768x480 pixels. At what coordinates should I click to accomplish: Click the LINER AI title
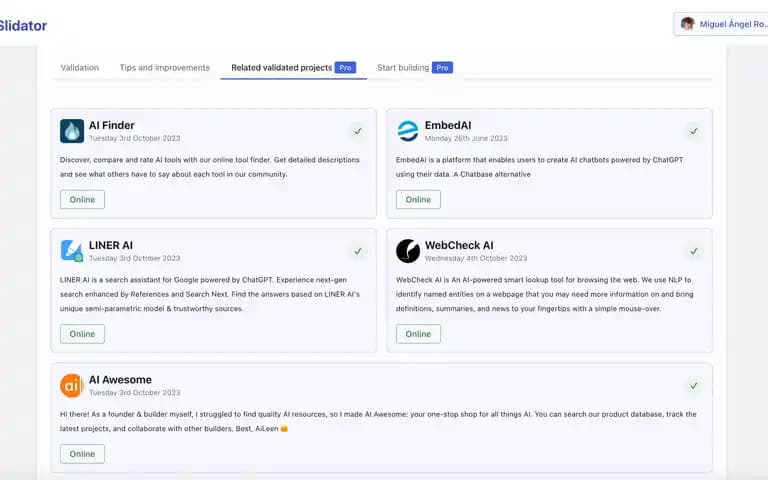(111, 245)
